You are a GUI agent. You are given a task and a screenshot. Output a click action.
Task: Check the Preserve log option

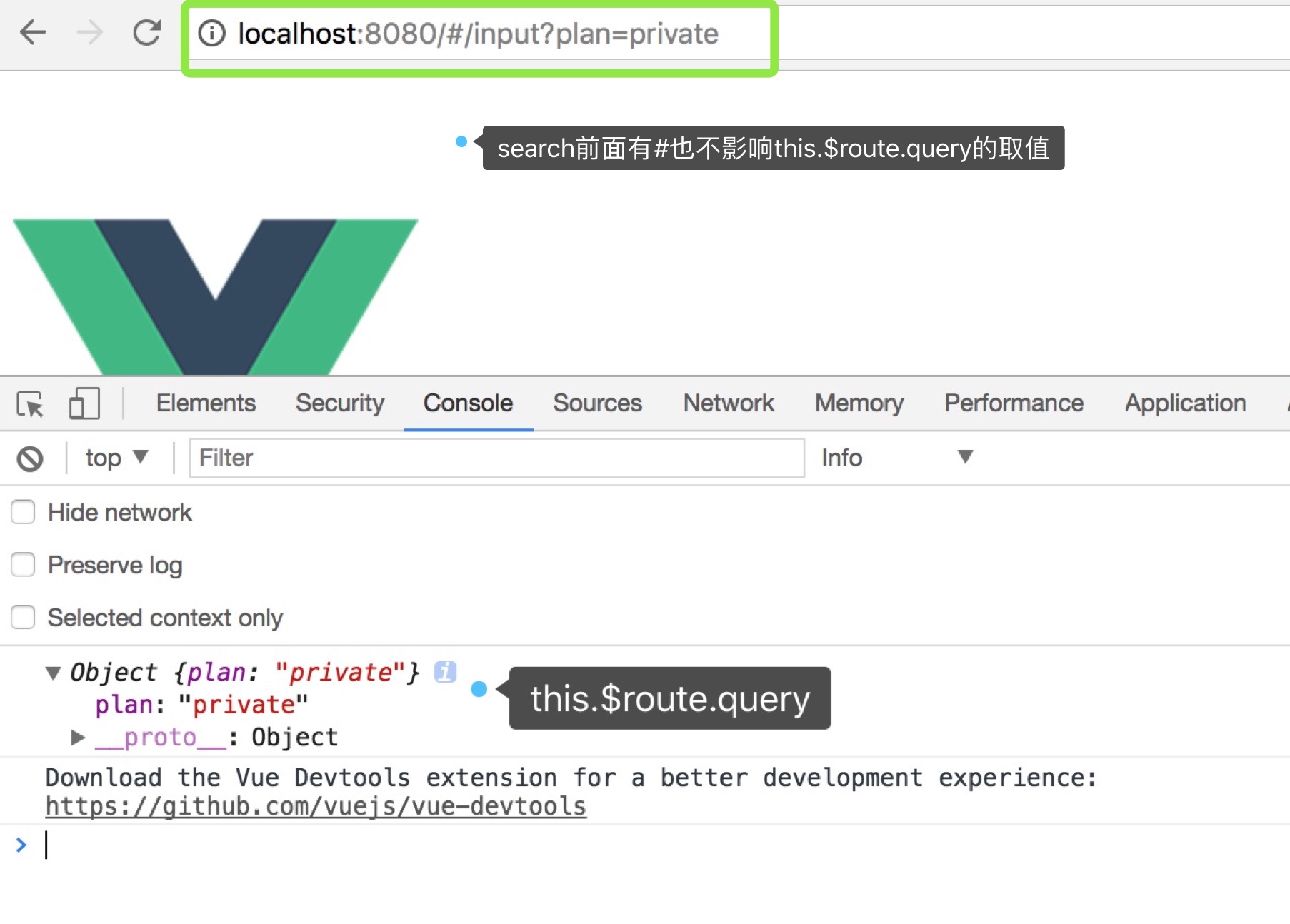click(x=23, y=565)
